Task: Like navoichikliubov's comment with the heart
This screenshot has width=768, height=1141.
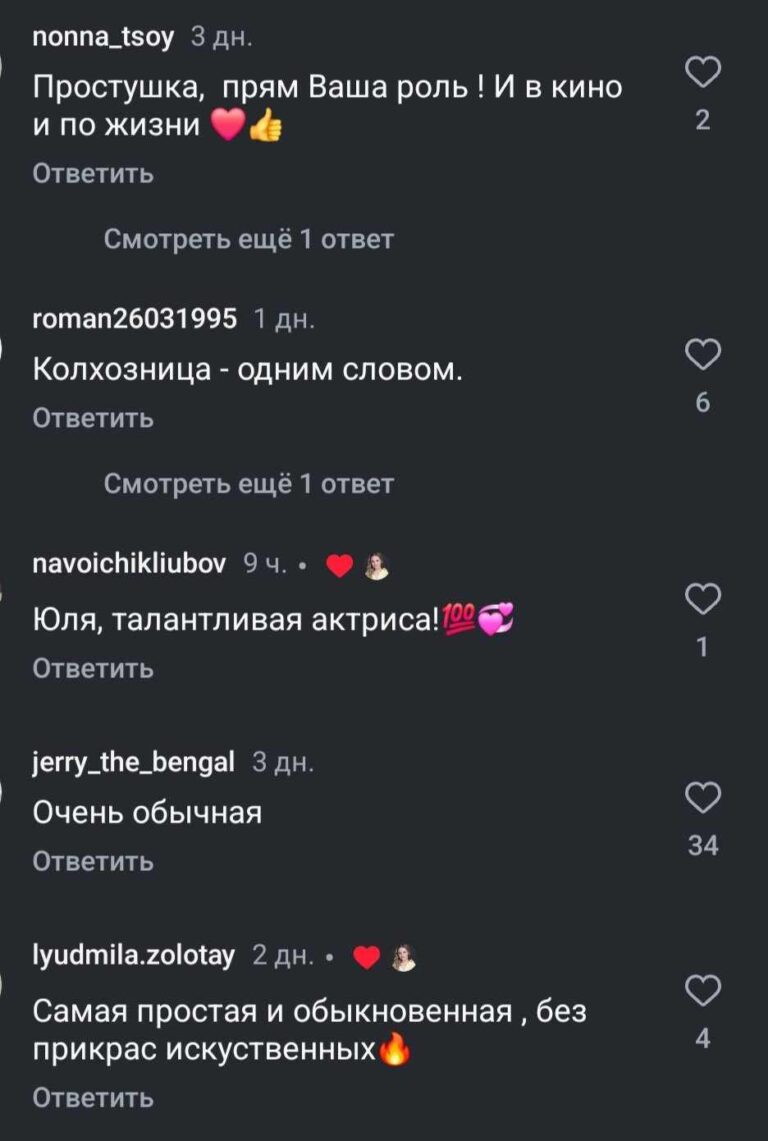Action: tap(704, 598)
